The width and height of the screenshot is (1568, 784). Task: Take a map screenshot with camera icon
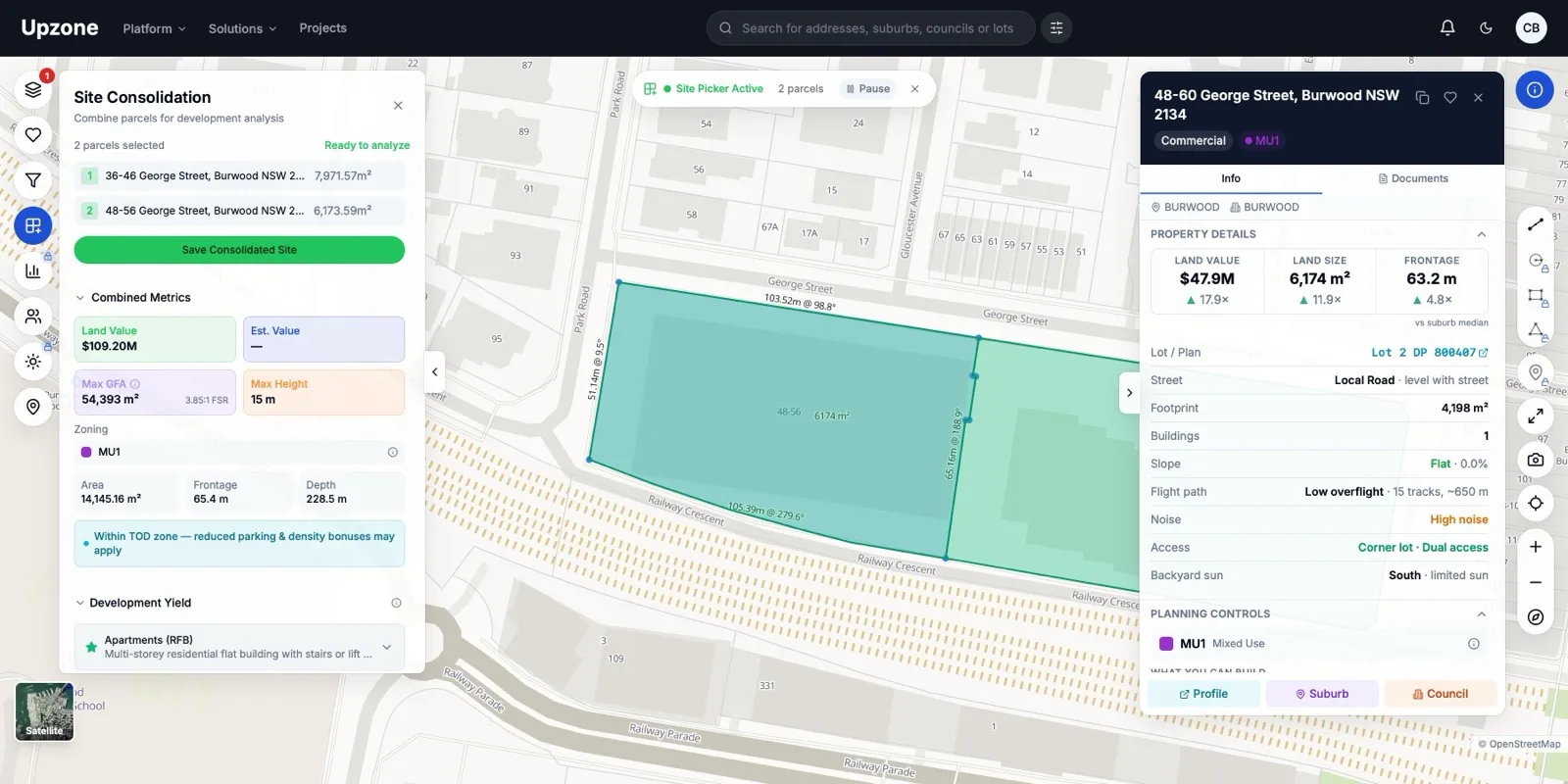point(1536,460)
